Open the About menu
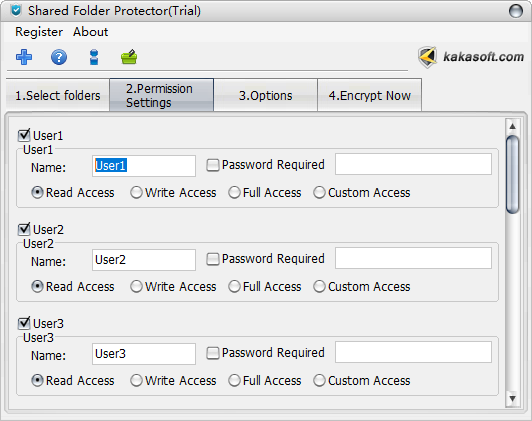 pyautogui.click(x=91, y=32)
